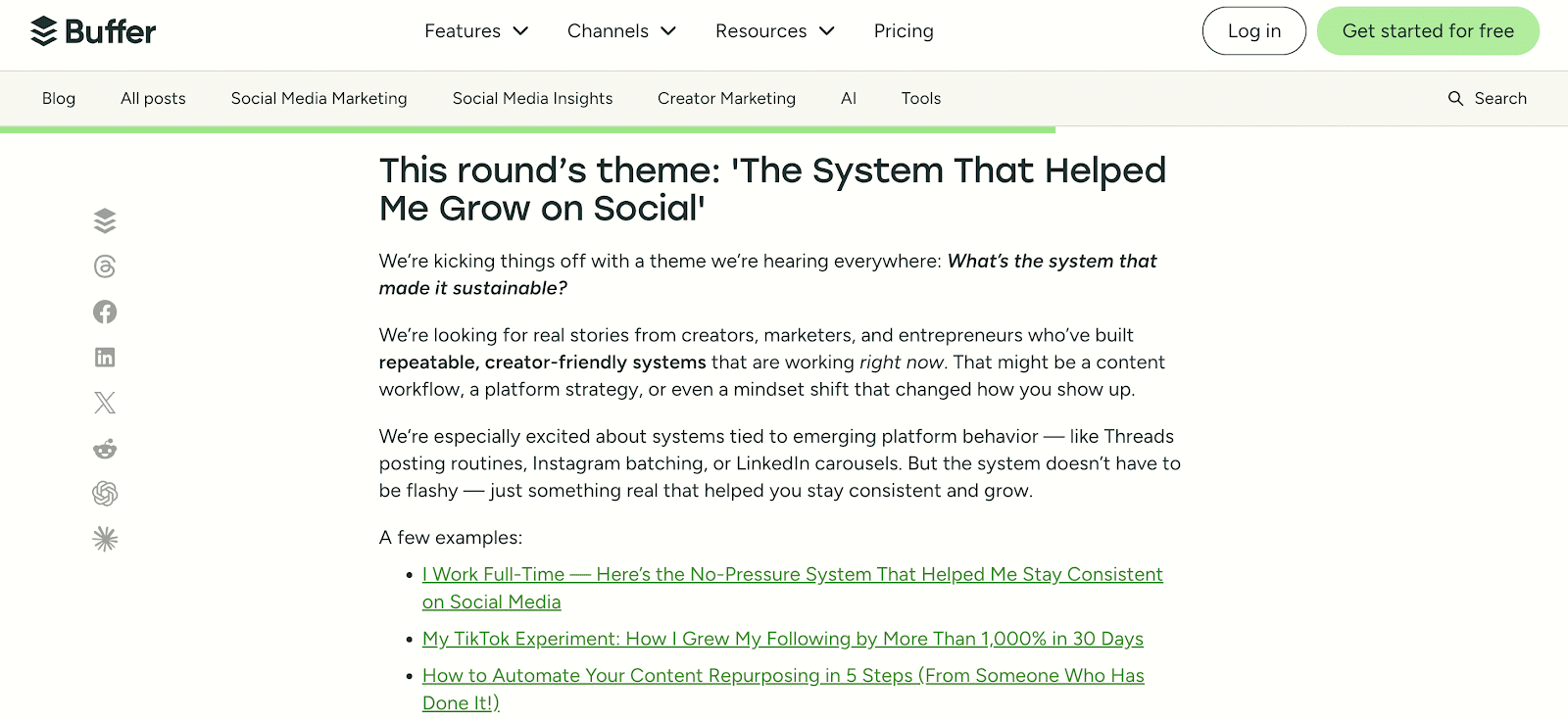The width and height of the screenshot is (1568, 722).
Task: Expand the Resources dropdown menu
Action: tap(774, 31)
